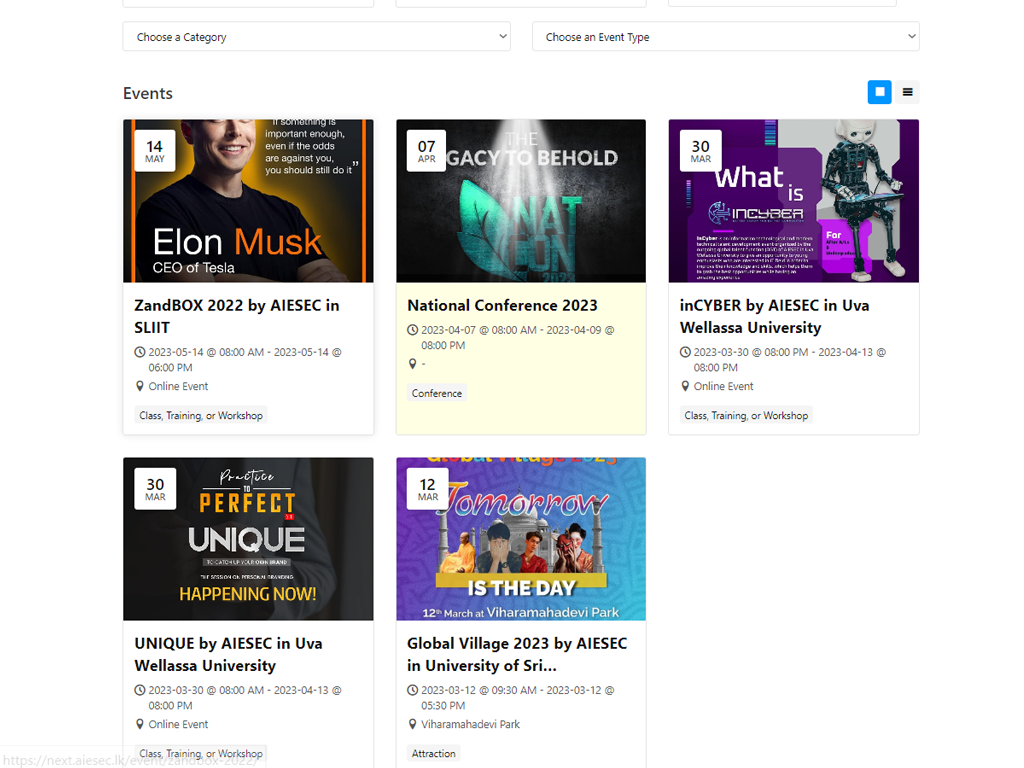The image size is (1024, 768).
Task: Click the Attraction category tag
Action: pos(434,753)
